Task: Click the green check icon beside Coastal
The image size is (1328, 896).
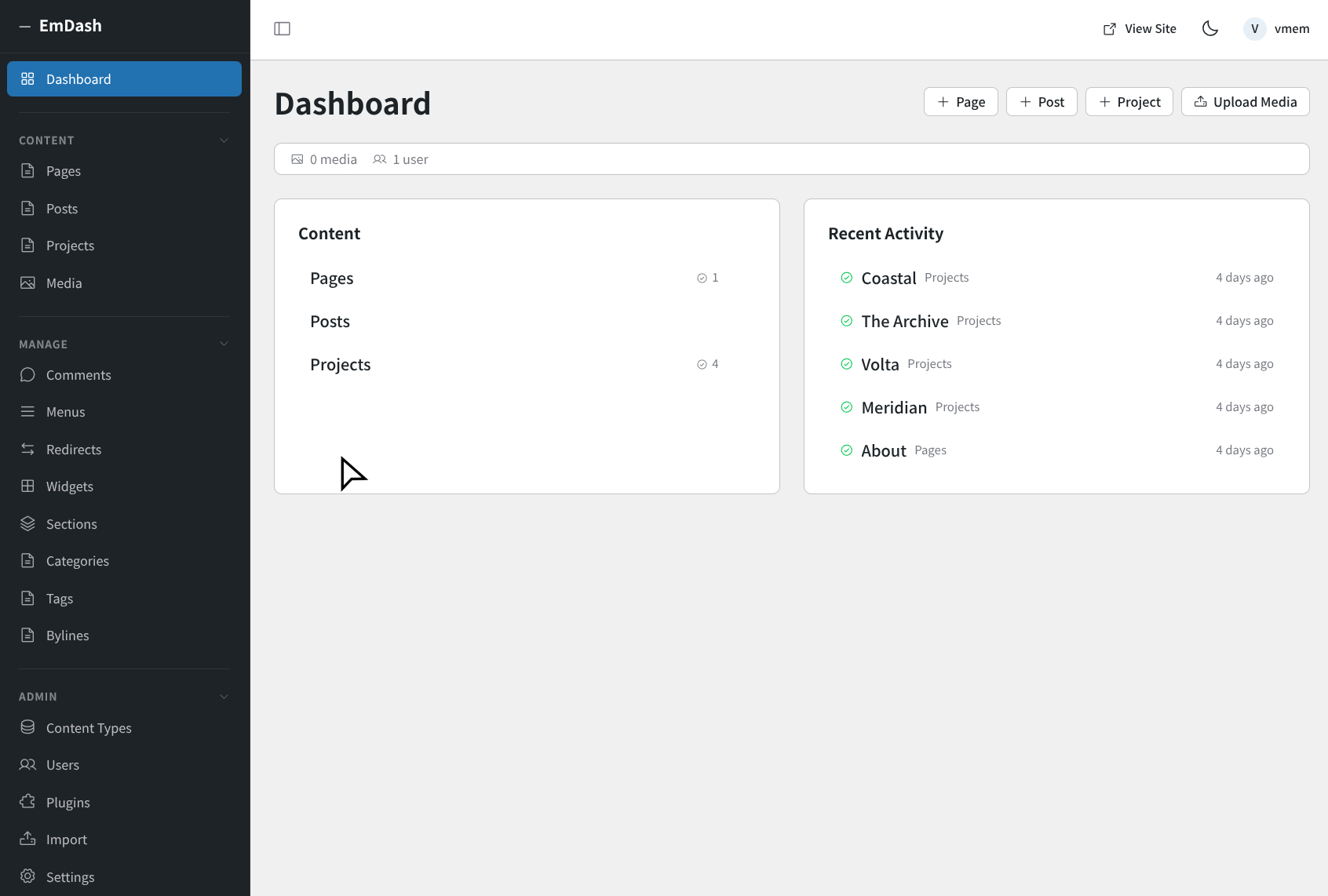Action: pyautogui.click(x=846, y=278)
